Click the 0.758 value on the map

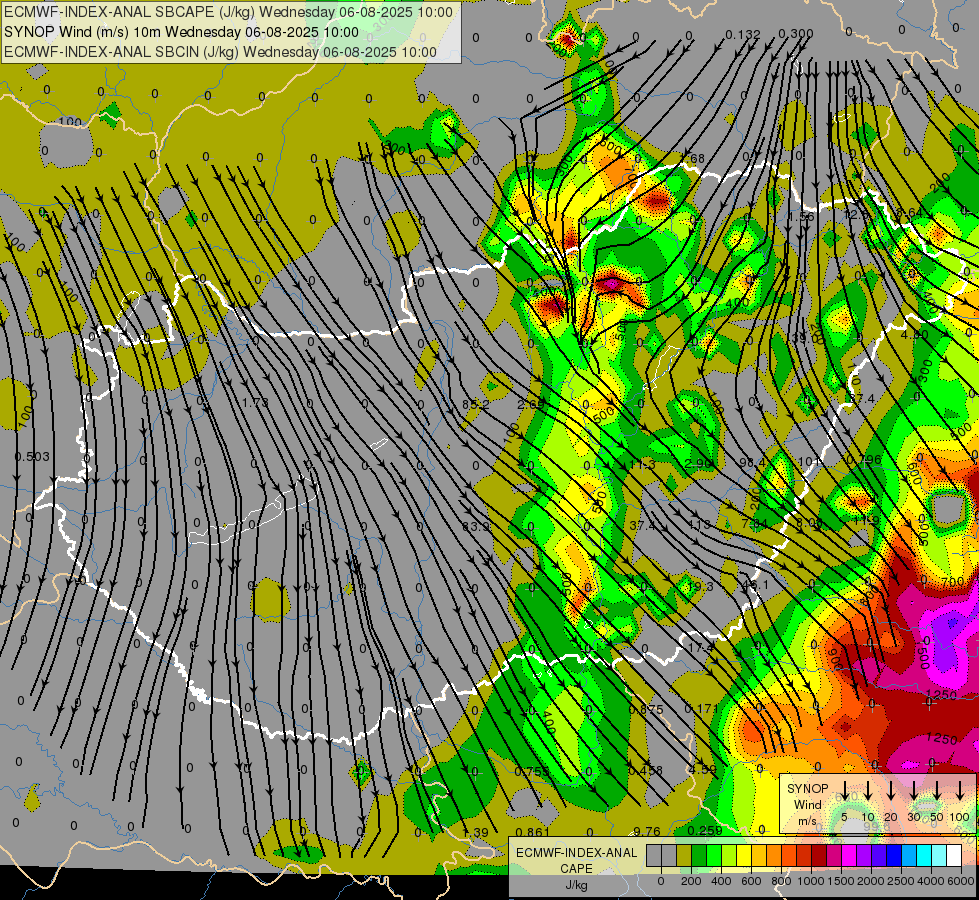[532, 771]
